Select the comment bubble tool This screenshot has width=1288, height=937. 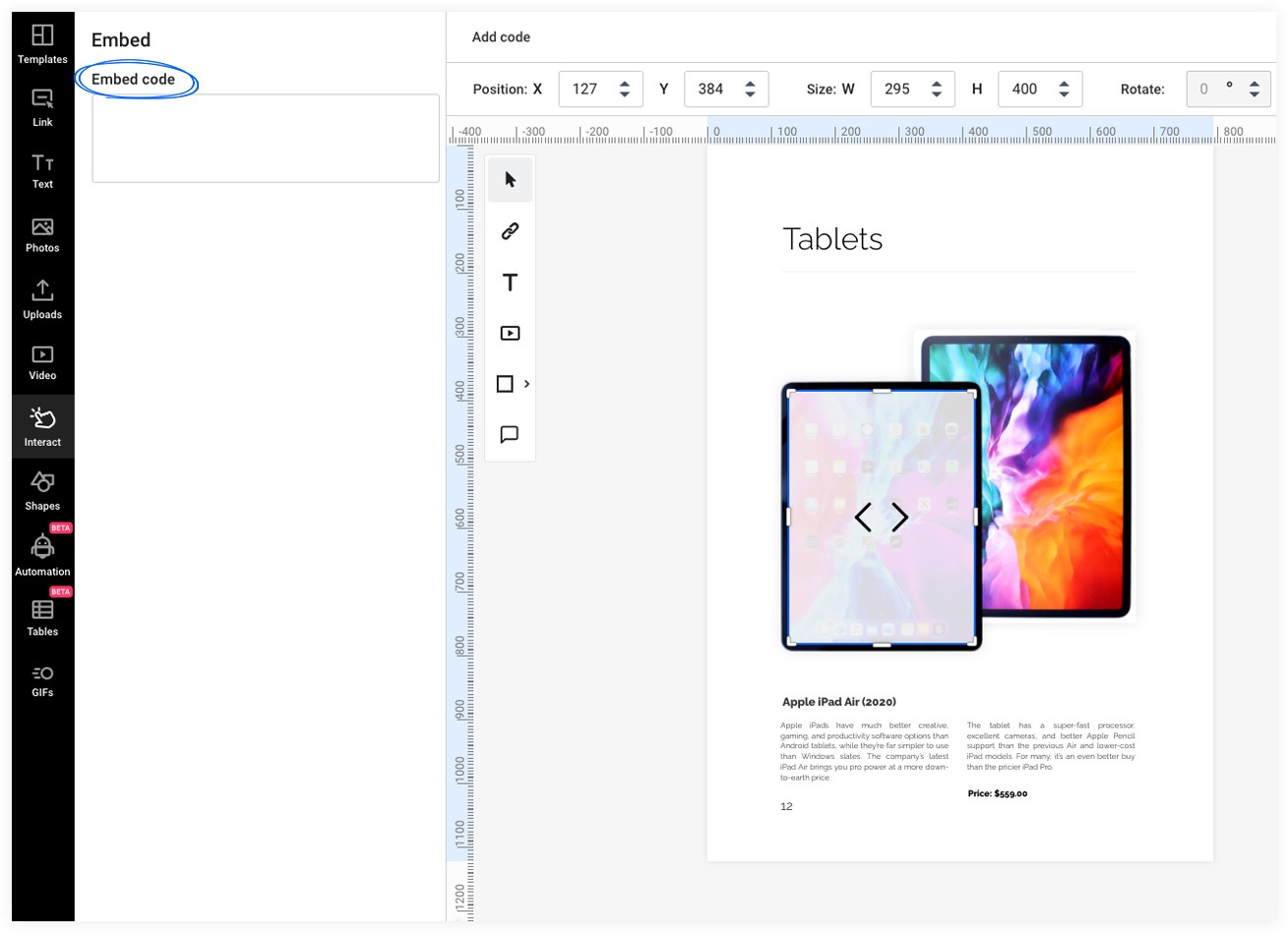510,434
